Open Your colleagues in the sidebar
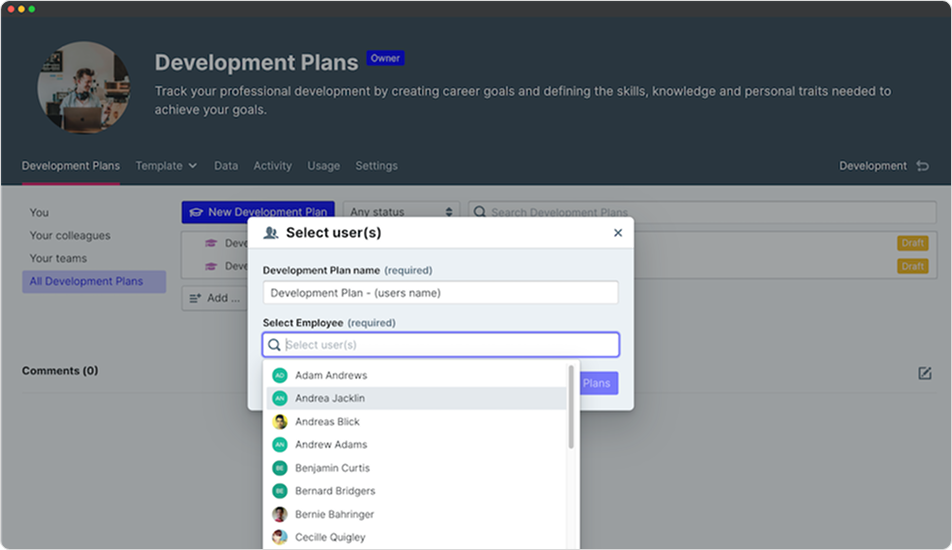The image size is (952, 550). [70, 236]
